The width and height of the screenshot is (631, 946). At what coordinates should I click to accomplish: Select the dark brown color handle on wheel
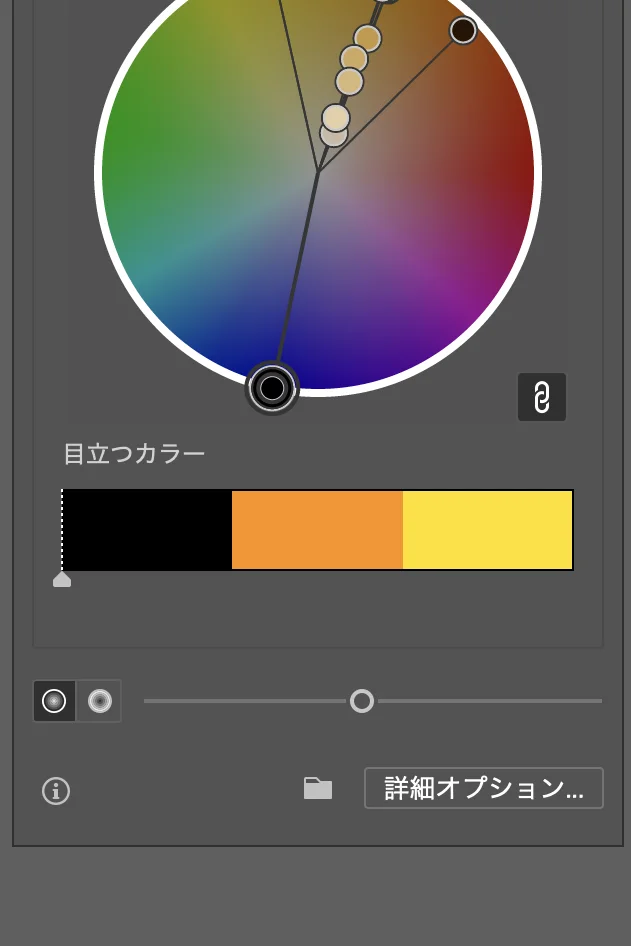(463, 30)
